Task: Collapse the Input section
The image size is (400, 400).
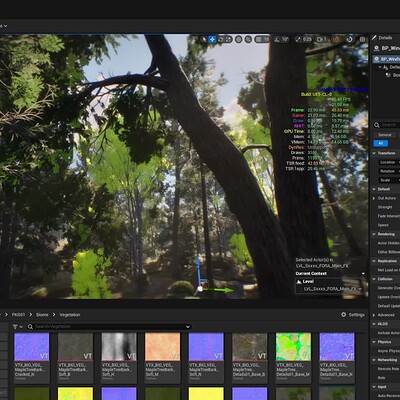Action: tap(374, 387)
